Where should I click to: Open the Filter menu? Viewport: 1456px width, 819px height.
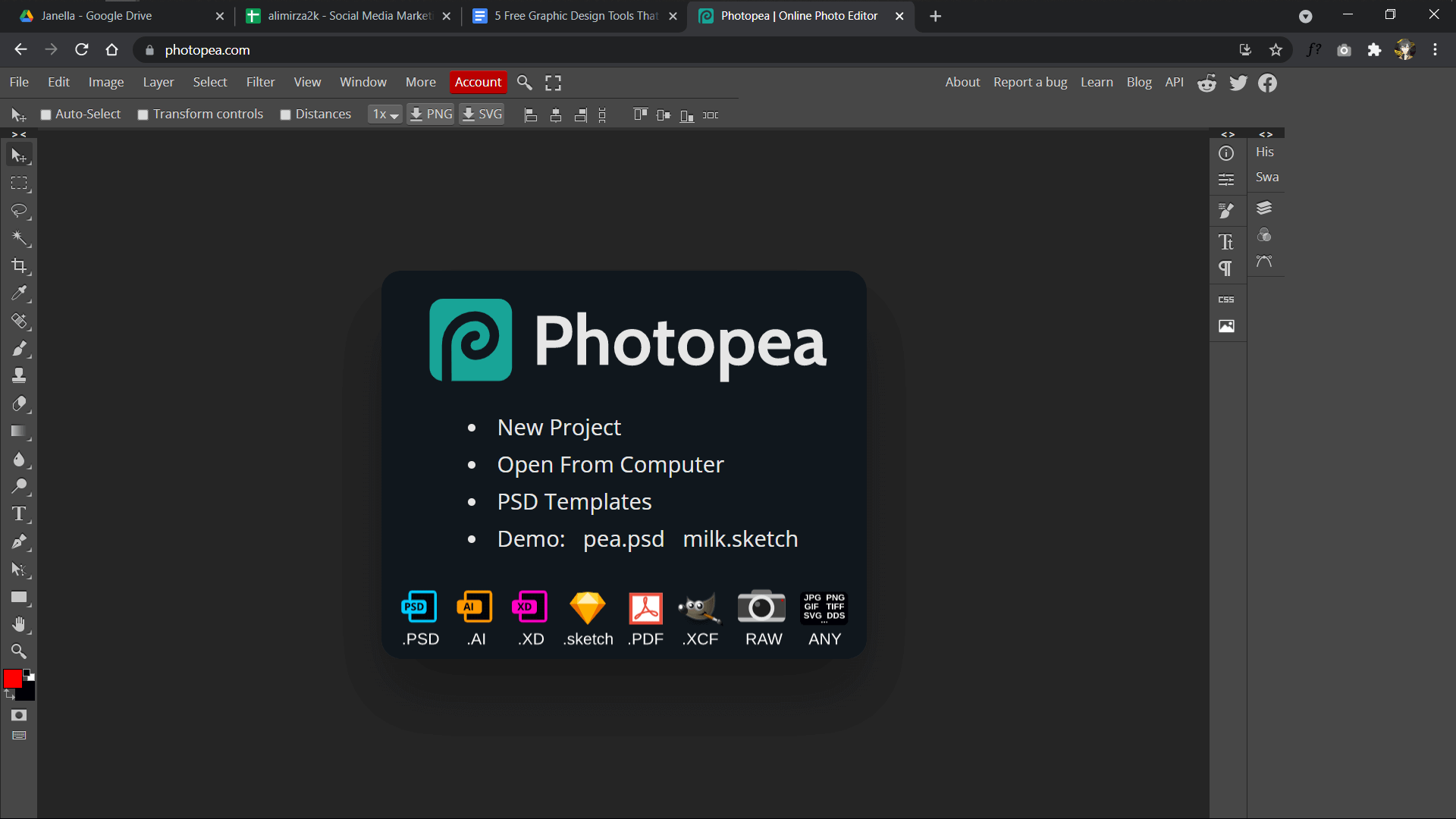[260, 82]
